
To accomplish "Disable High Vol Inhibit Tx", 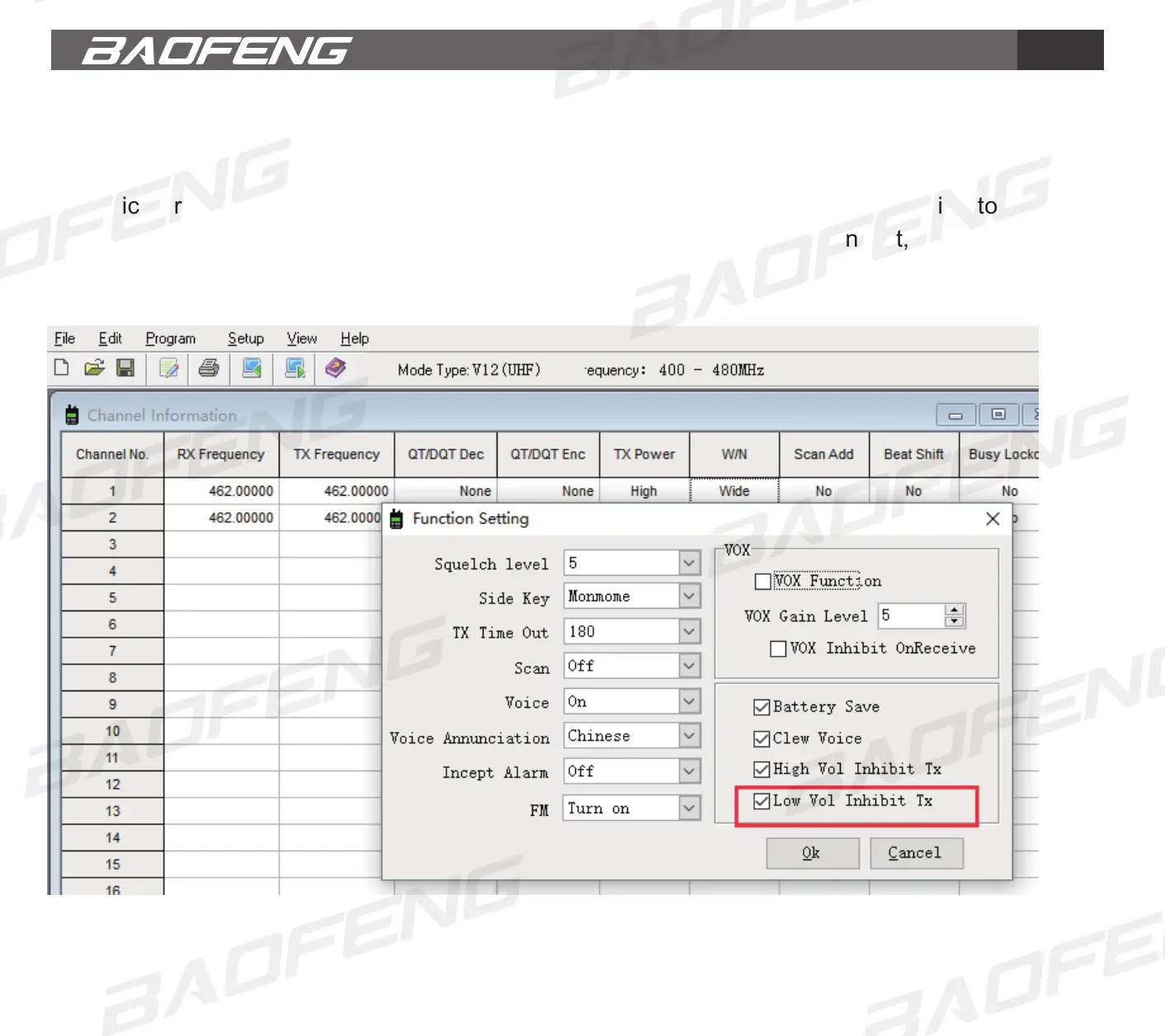I will [762, 770].
